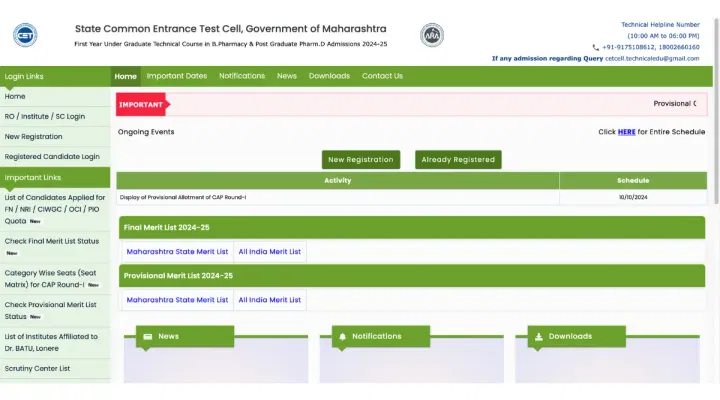Click the News panel header icon

[148, 337]
